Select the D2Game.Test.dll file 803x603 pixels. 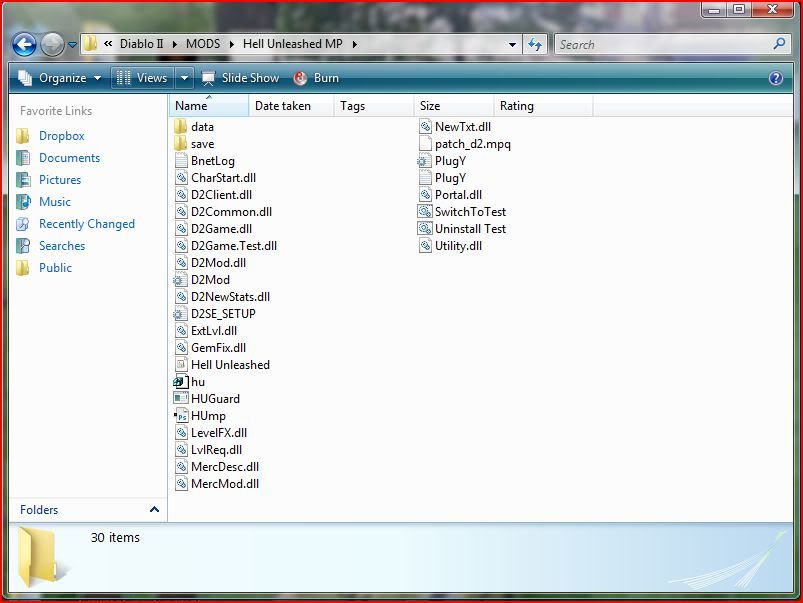click(226, 246)
